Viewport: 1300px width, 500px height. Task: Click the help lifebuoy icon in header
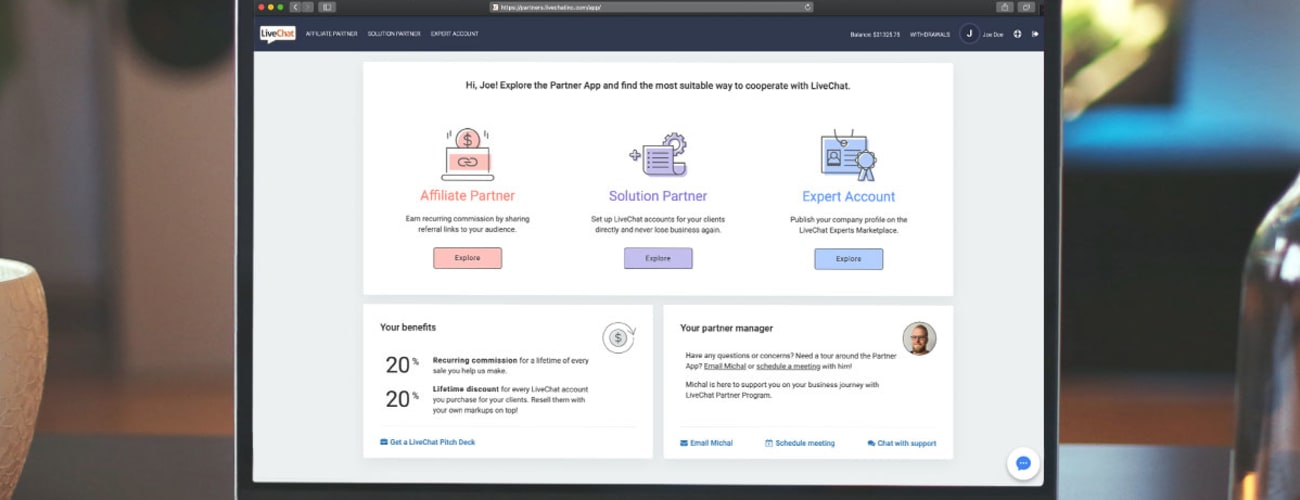pos(1017,34)
